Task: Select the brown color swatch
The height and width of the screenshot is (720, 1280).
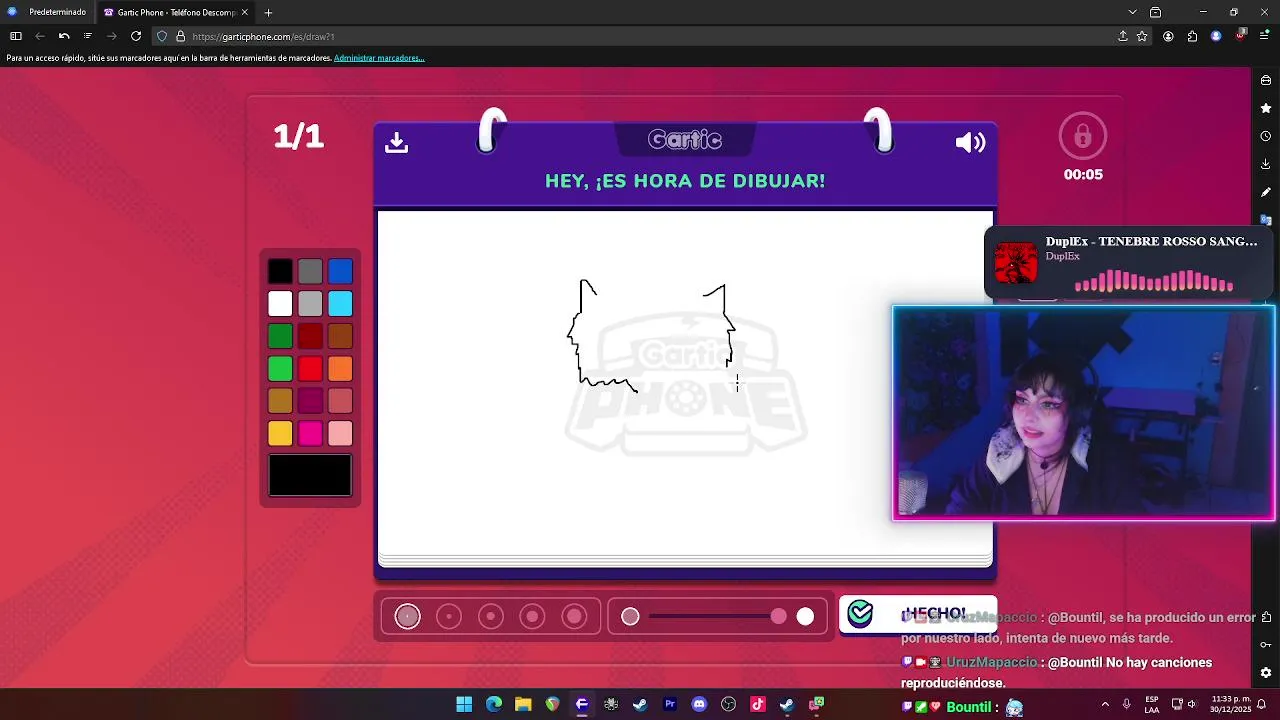Action: pyautogui.click(x=340, y=336)
